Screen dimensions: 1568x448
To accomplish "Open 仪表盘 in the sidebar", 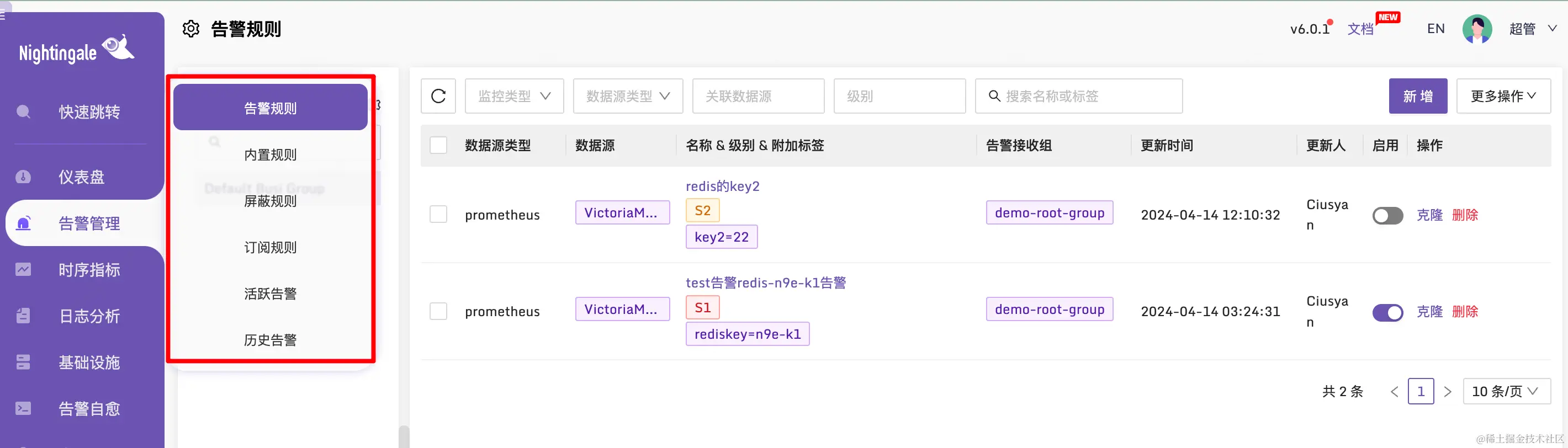I will coord(82,177).
